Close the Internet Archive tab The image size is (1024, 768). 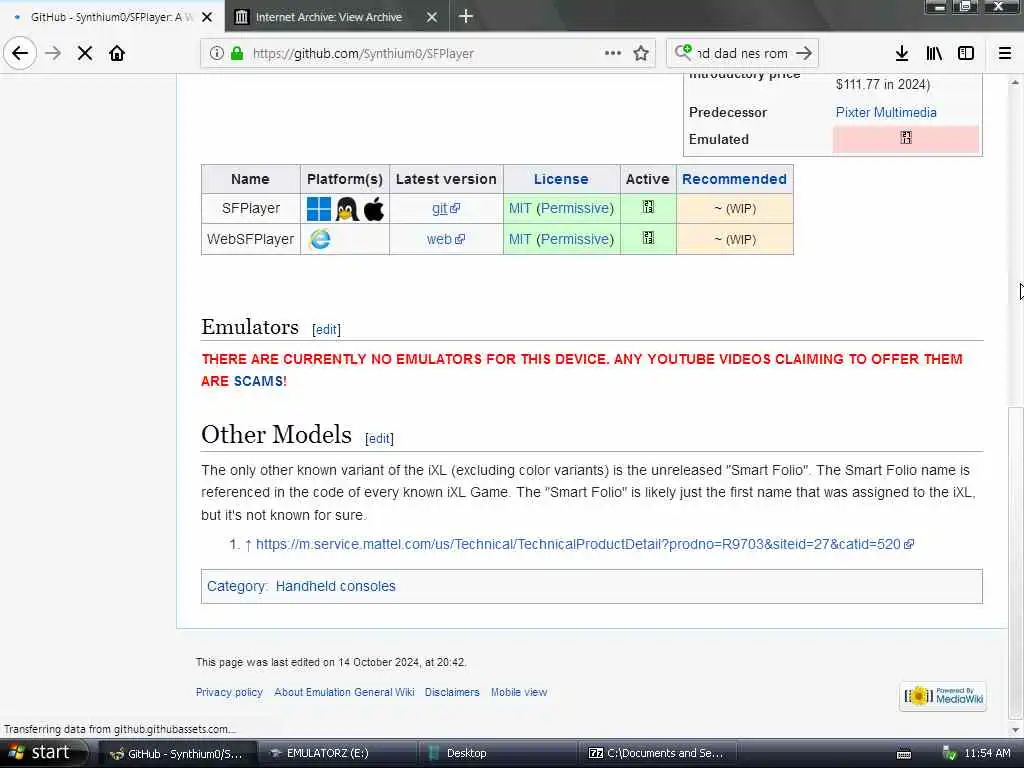[432, 17]
